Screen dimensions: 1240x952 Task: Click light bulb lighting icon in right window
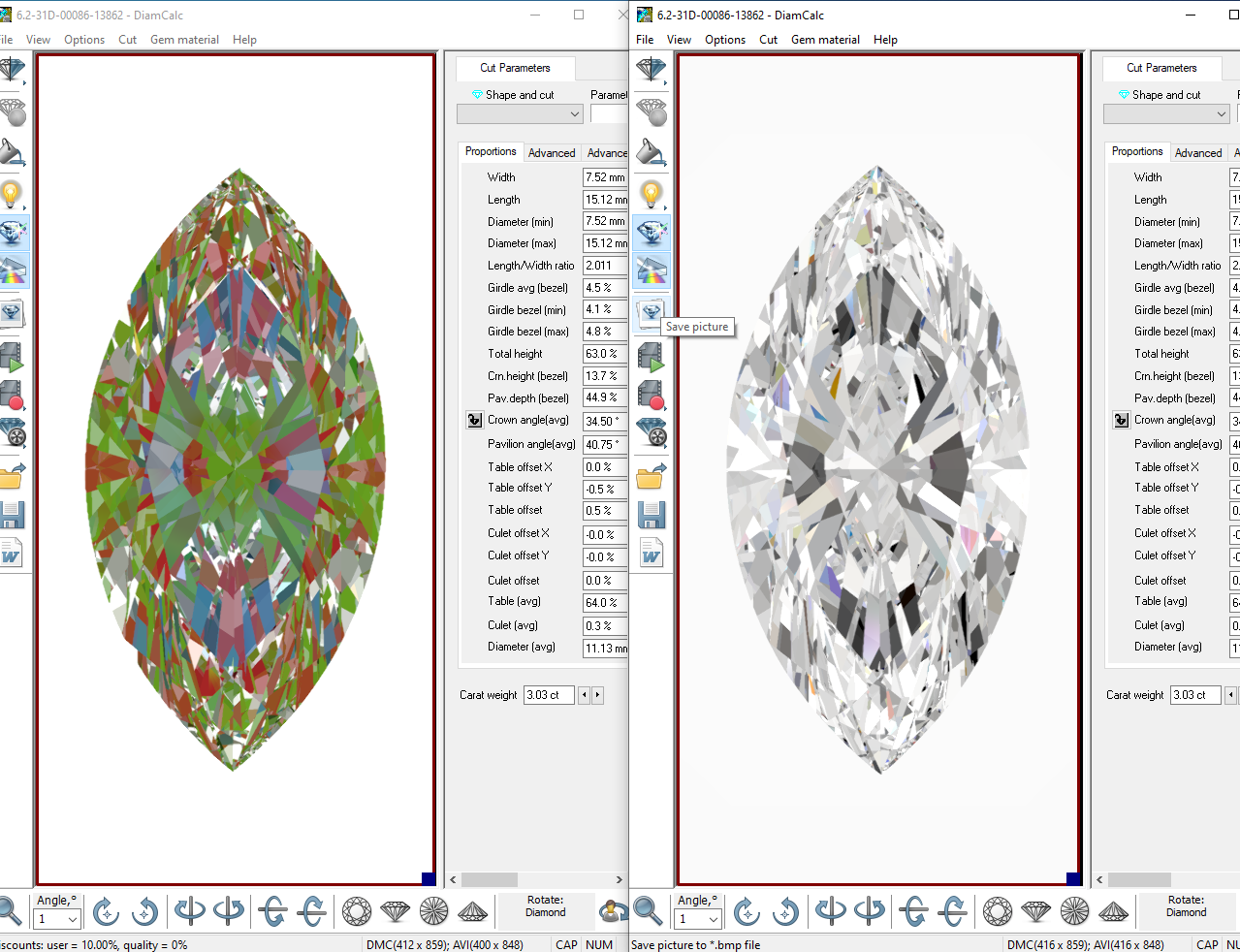coord(651,194)
